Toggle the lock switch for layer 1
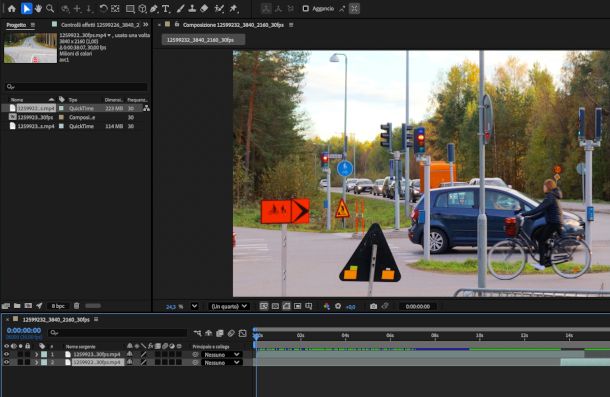 click(28, 354)
